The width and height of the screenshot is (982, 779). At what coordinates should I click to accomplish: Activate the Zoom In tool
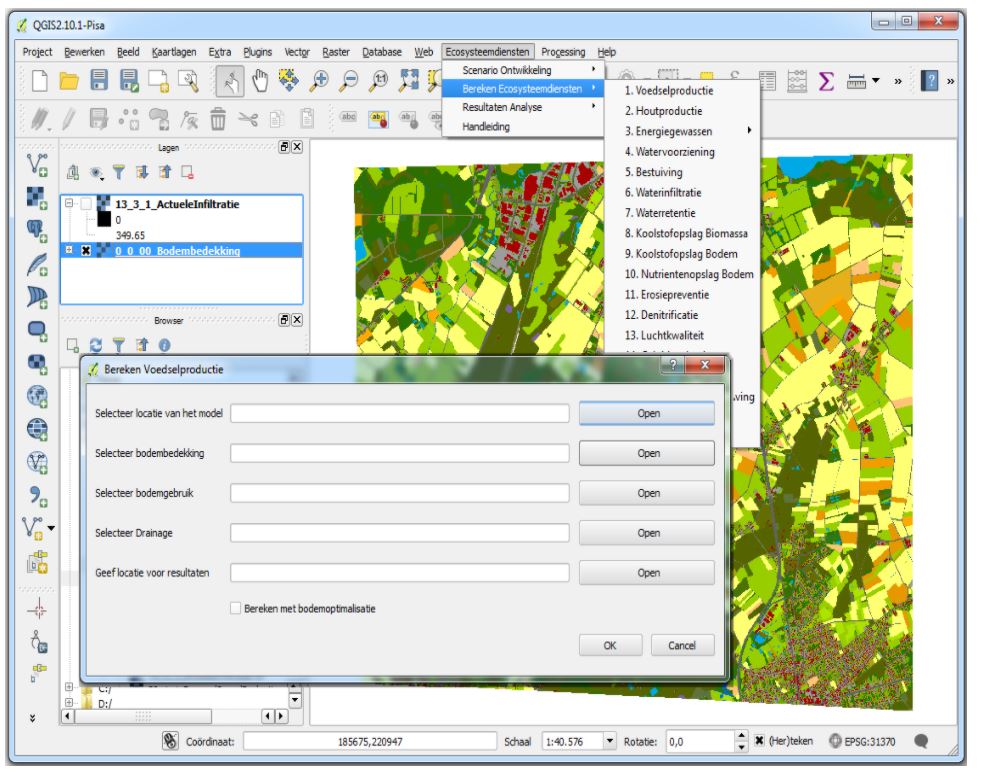pos(321,80)
